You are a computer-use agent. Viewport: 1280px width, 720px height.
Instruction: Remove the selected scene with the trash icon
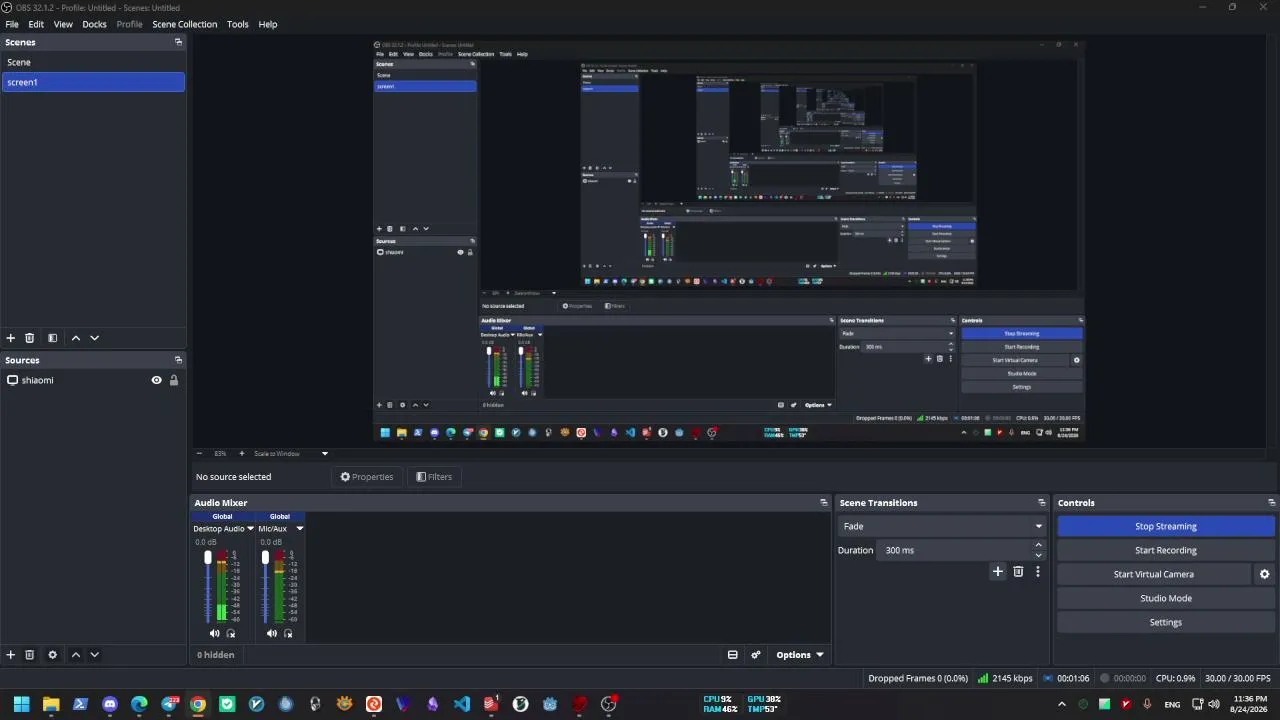29,338
